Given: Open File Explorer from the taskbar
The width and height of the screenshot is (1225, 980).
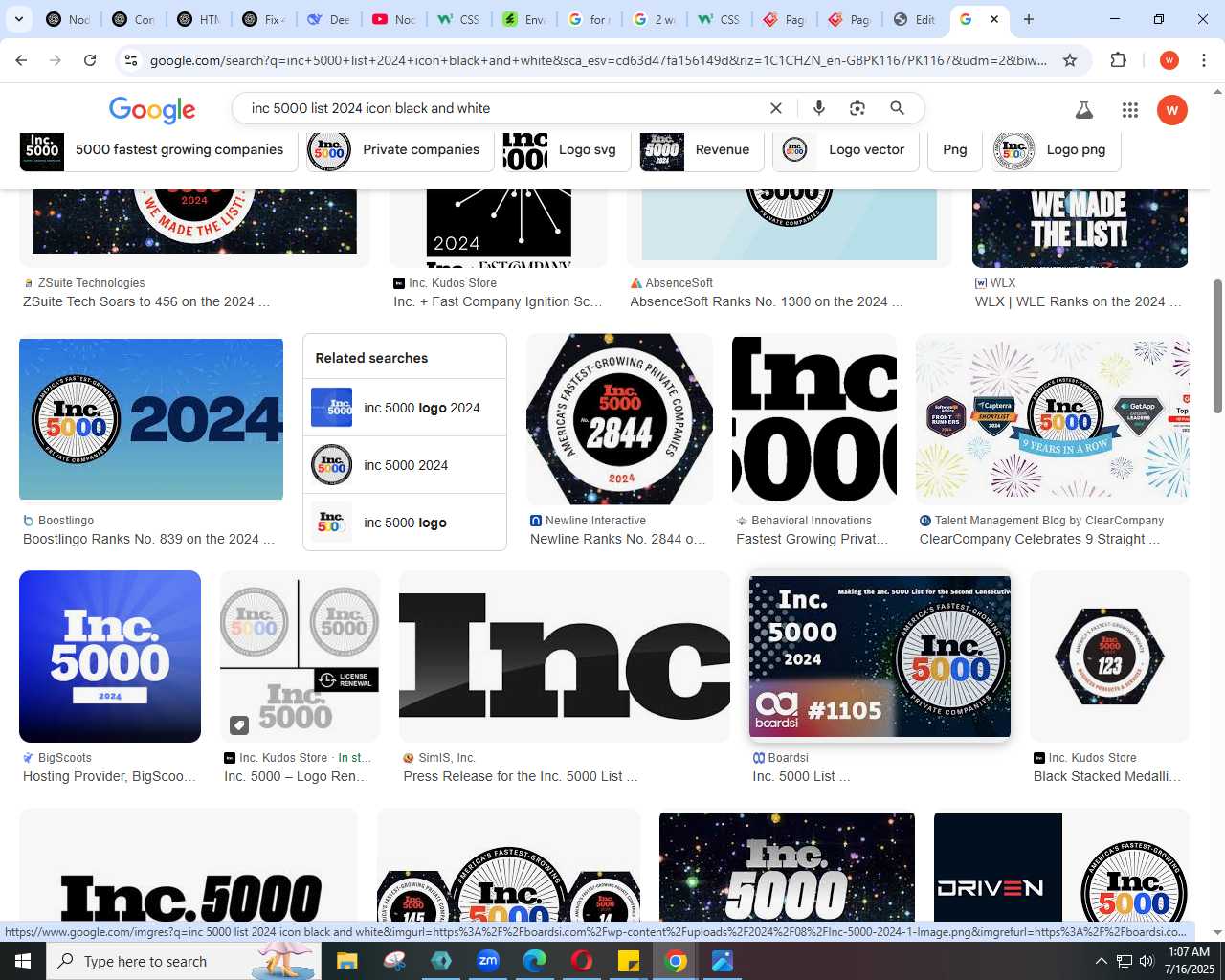Looking at the screenshot, I should 346,961.
